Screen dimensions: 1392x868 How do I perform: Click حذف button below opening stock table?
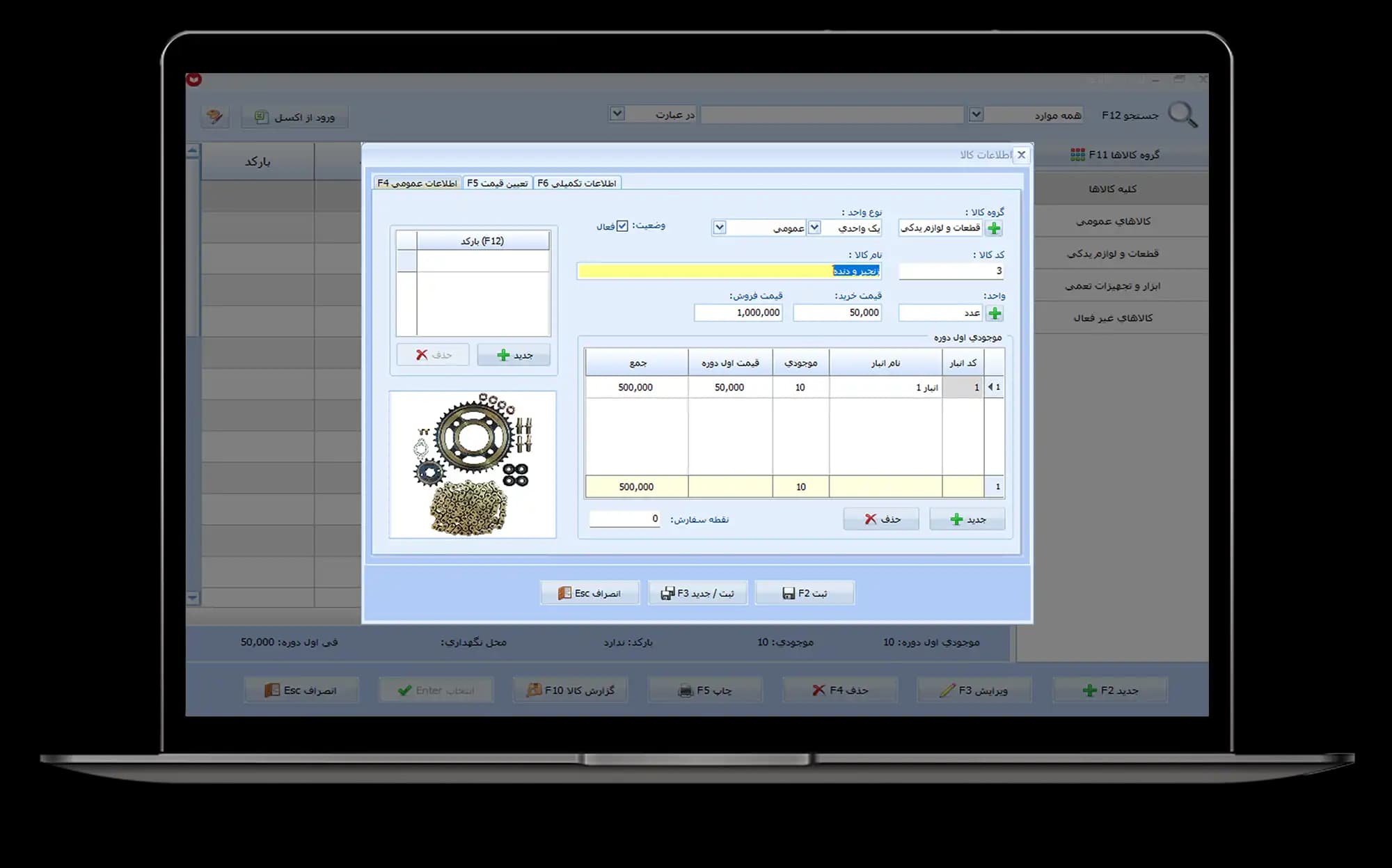point(881,519)
